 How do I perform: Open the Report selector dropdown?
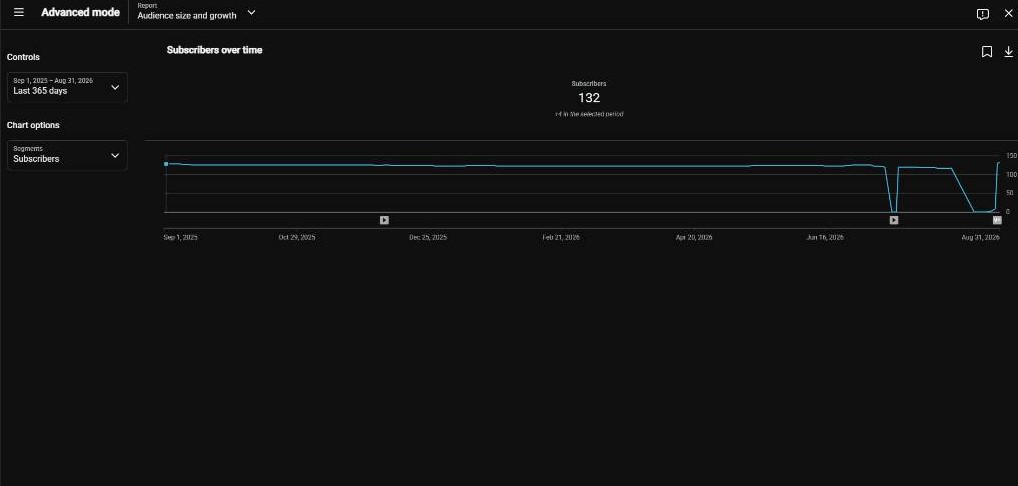click(197, 12)
